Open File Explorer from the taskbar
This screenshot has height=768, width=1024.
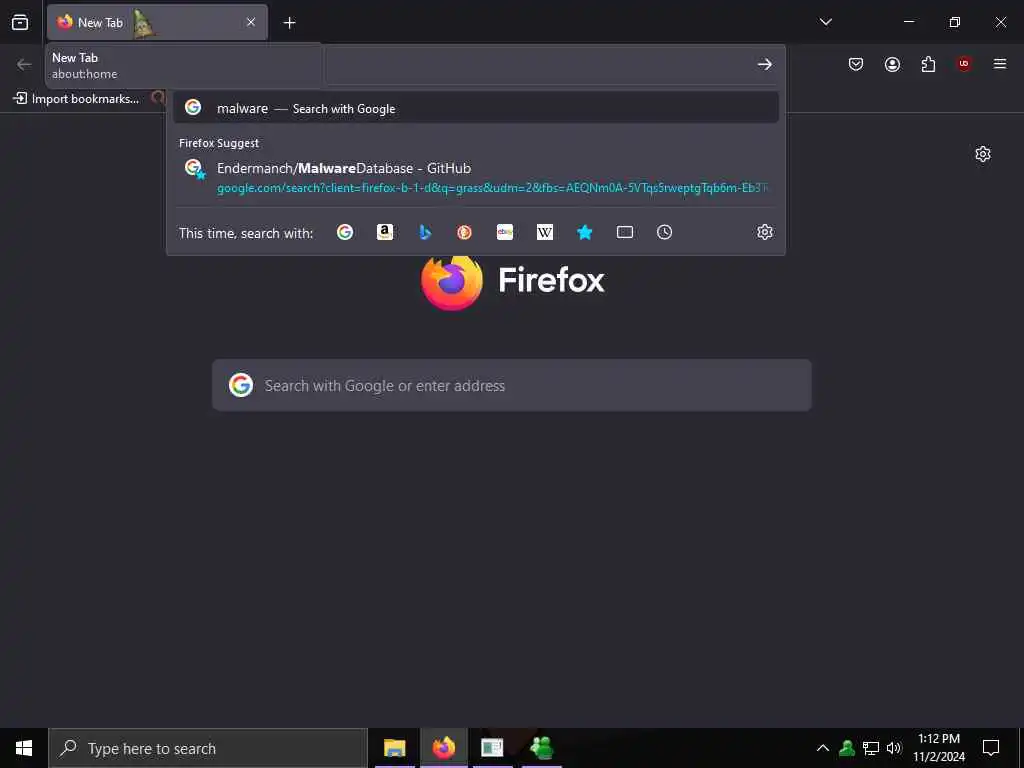point(394,748)
